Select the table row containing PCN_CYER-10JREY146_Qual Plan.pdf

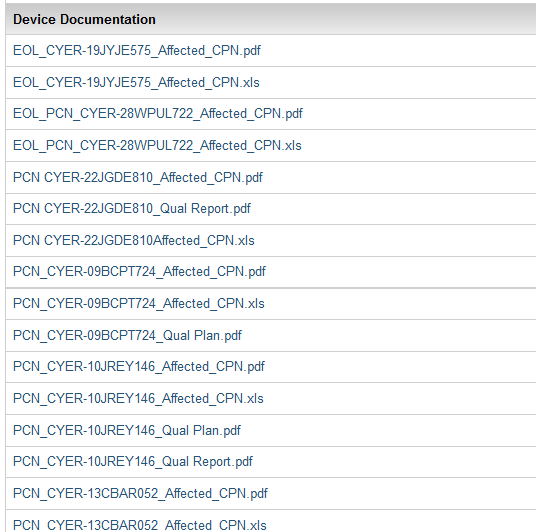271,430
